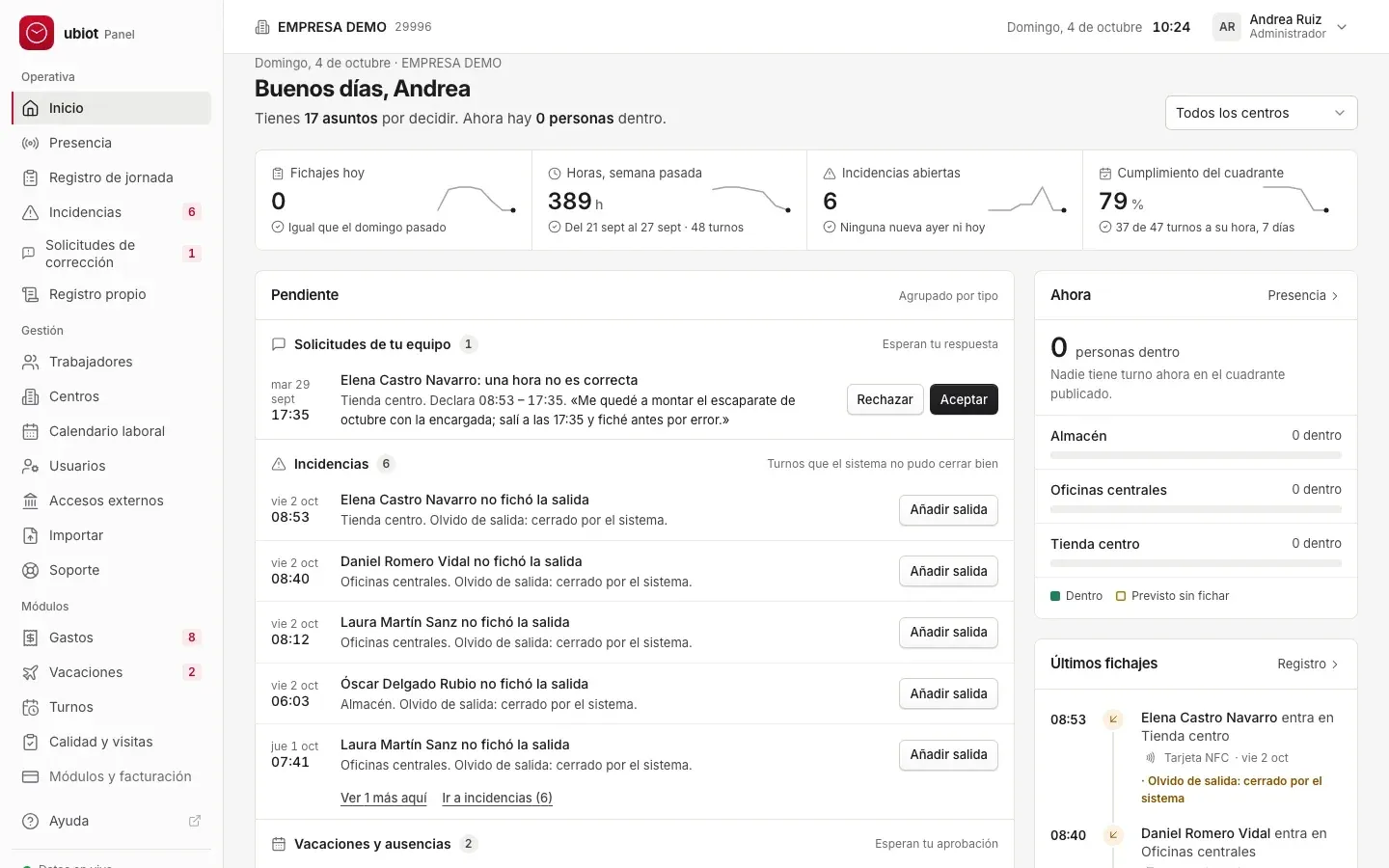Image resolution: width=1389 pixels, height=868 pixels.
Task: Click the Soporte lifebuoy icon
Action: (x=30, y=570)
